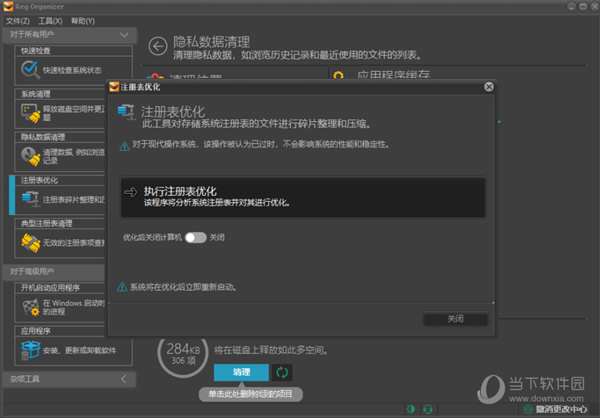Click the back arrow beside 隐私数据清理
The width and height of the screenshot is (600, 418).
(x=157, y=45)
